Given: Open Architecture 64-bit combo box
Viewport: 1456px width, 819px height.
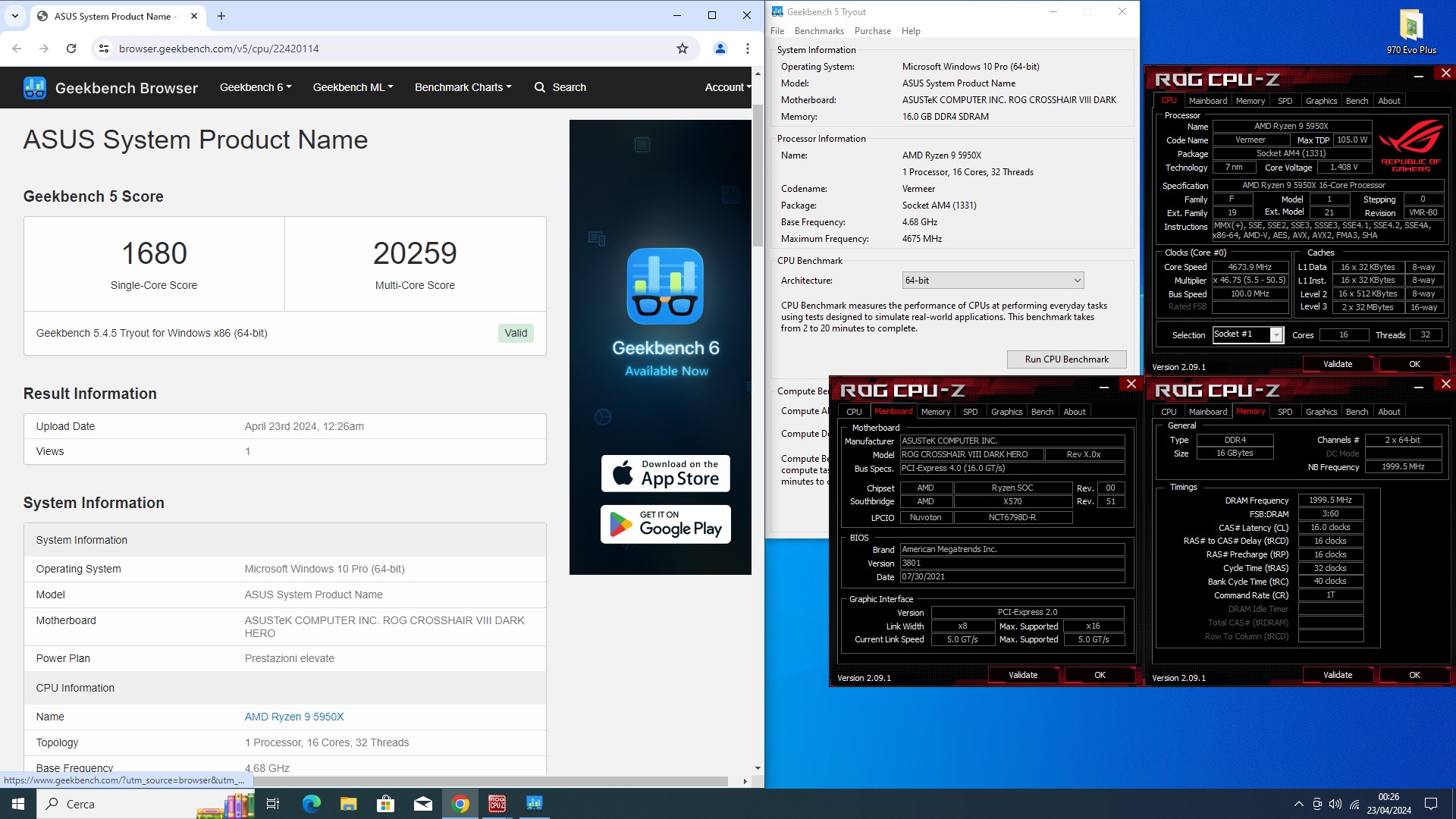Looking at the screenshot, I should coord(993,281).
